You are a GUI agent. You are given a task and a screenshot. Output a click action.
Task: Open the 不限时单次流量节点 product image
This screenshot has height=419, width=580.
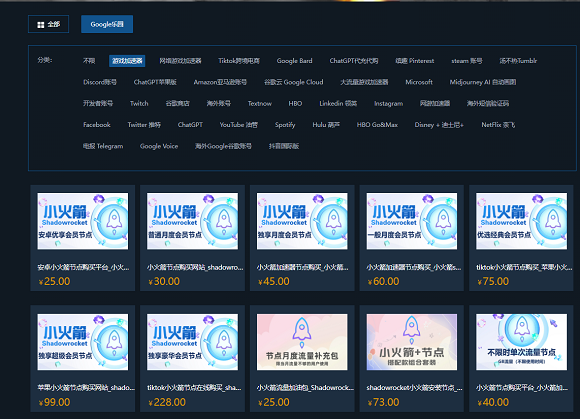coord(522,342)
